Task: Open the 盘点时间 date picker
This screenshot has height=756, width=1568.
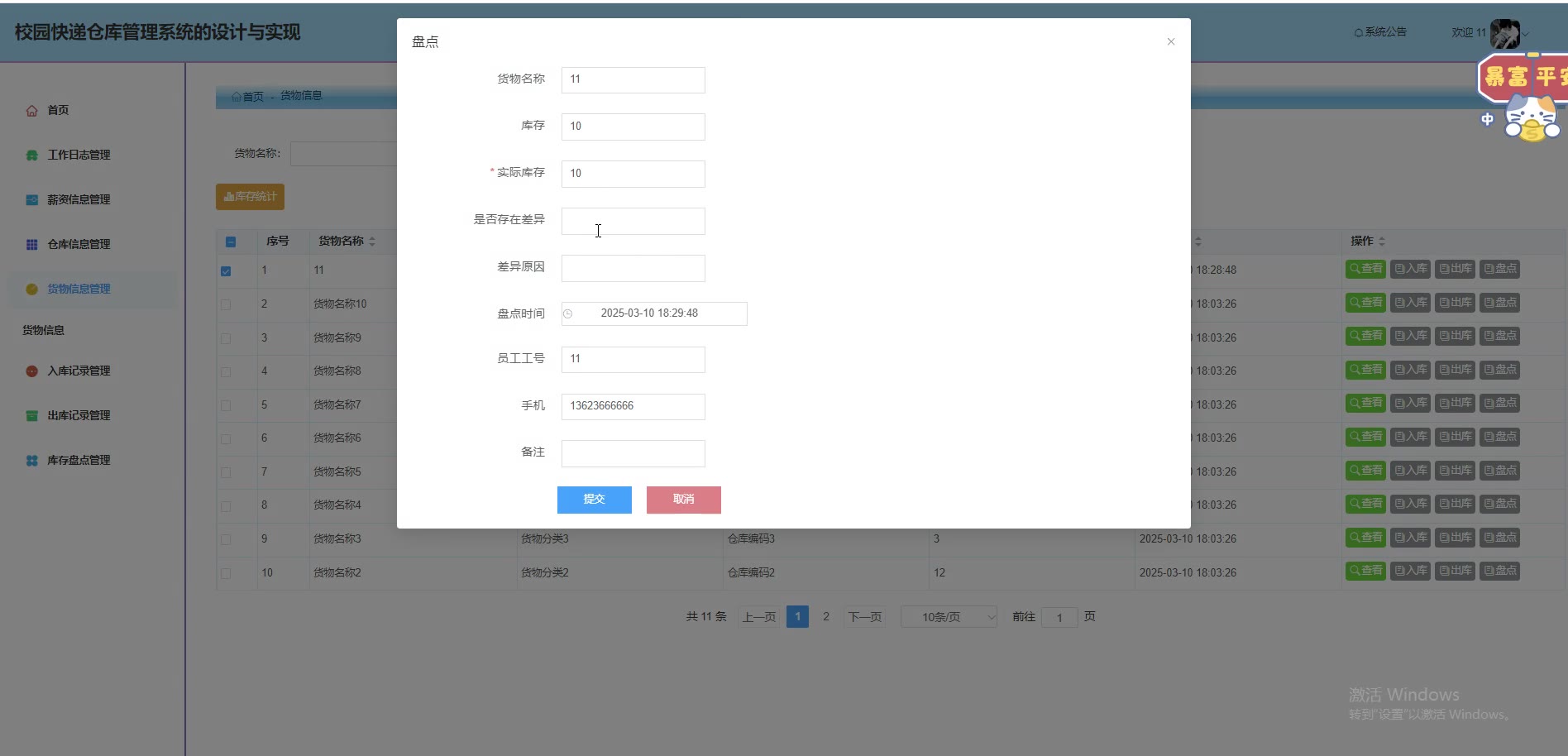Action: (654, 313)
